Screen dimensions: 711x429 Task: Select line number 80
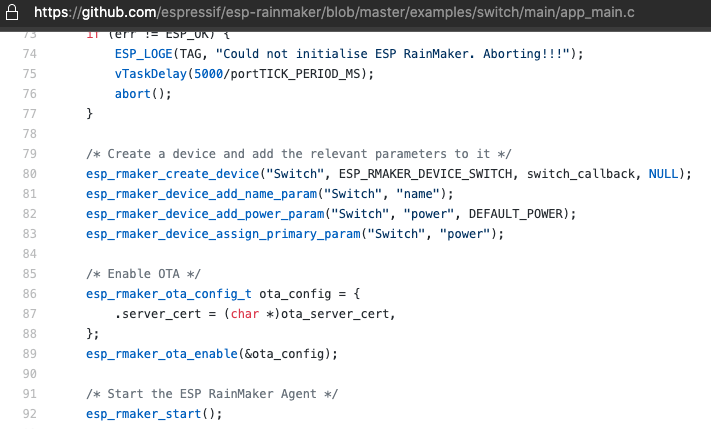[29, 174]
